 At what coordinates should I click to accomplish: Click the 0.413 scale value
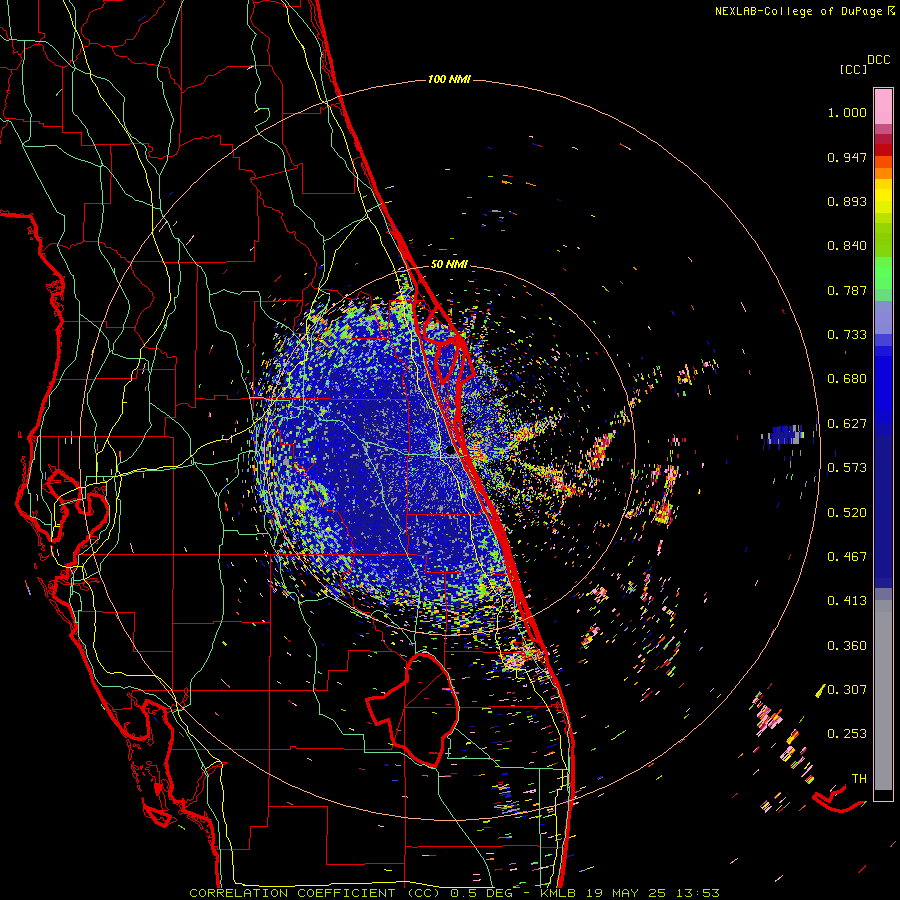[x=847, y=601]
